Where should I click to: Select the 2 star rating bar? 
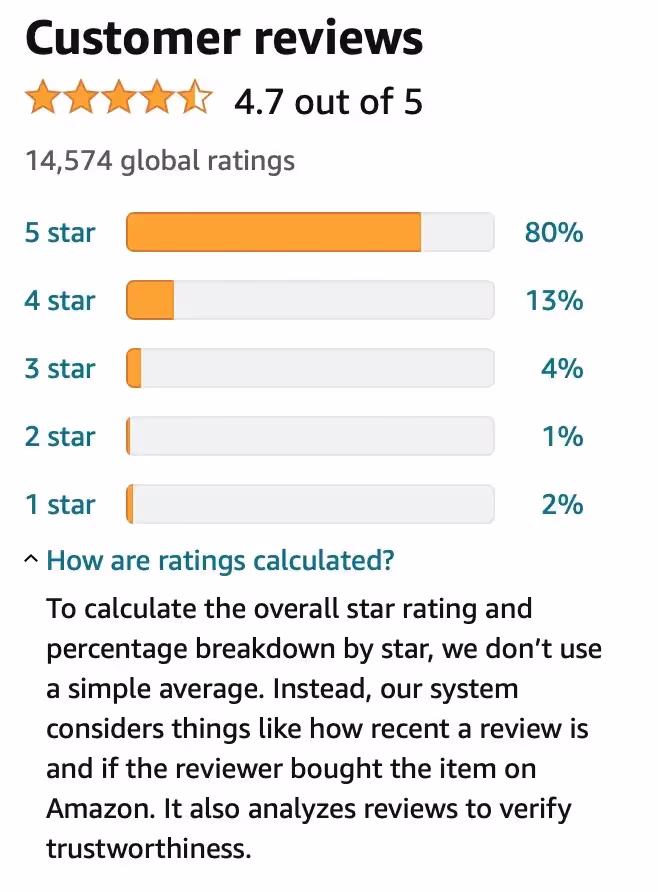click(310, 437)
